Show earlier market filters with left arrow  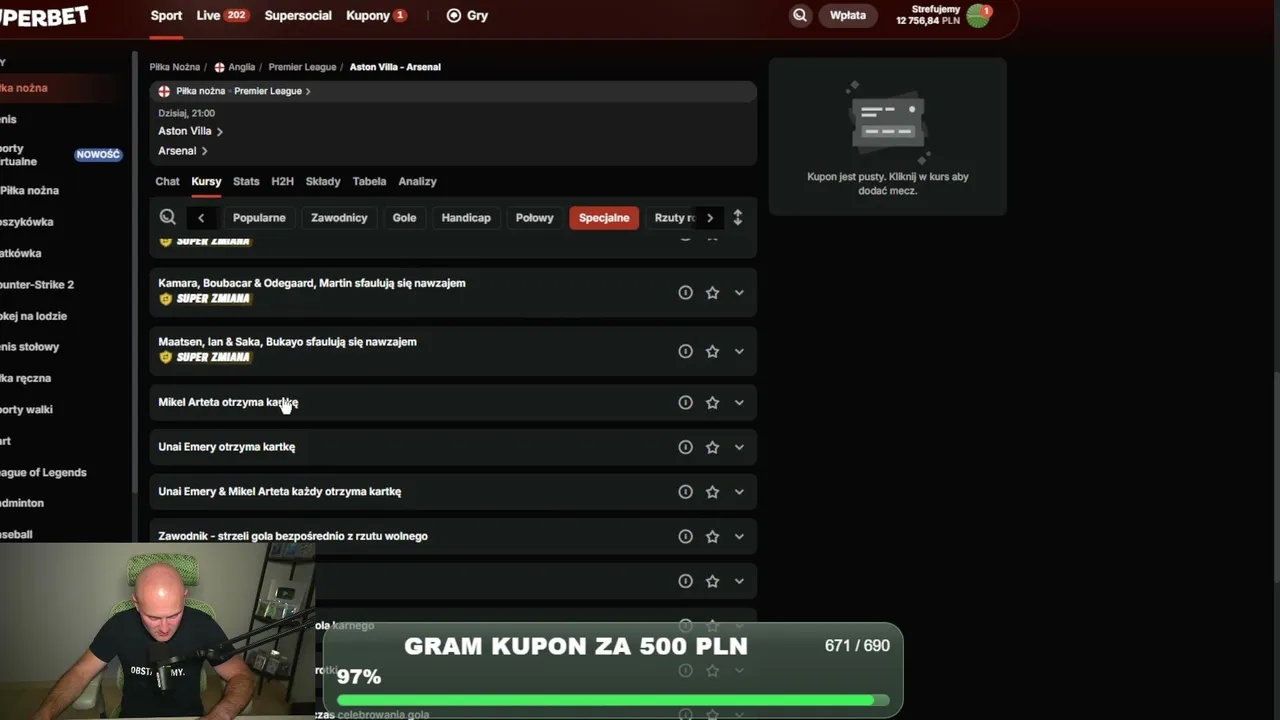(201, 218)
